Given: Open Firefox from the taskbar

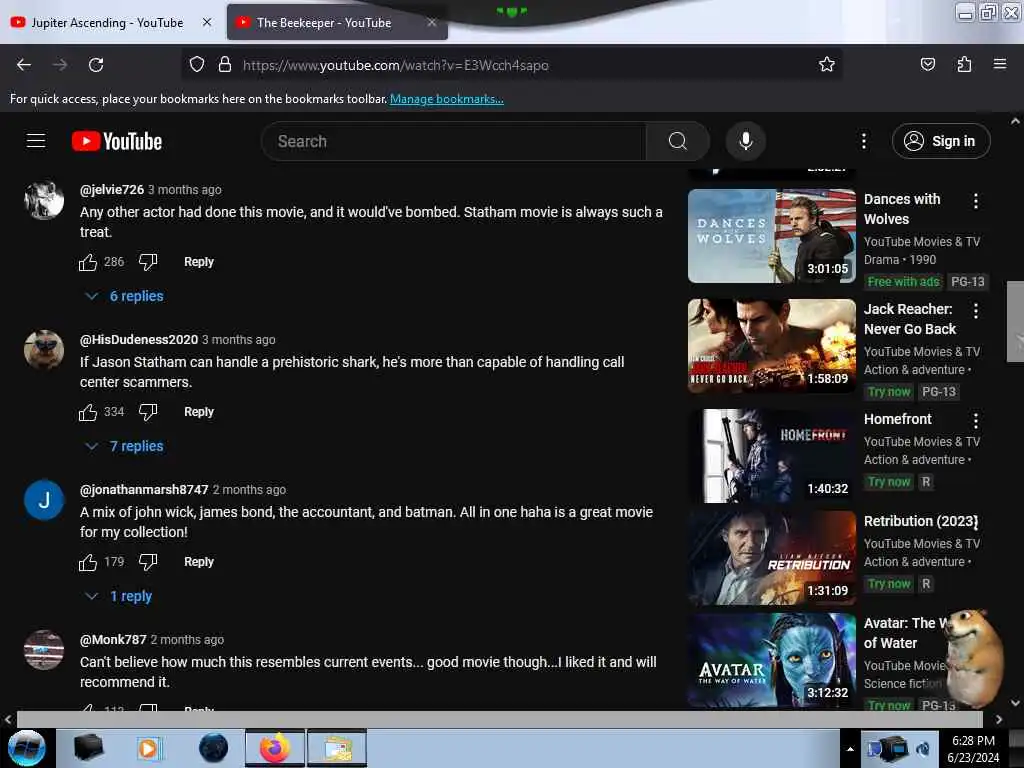Looking at the screenshot, I should [274, 748].
